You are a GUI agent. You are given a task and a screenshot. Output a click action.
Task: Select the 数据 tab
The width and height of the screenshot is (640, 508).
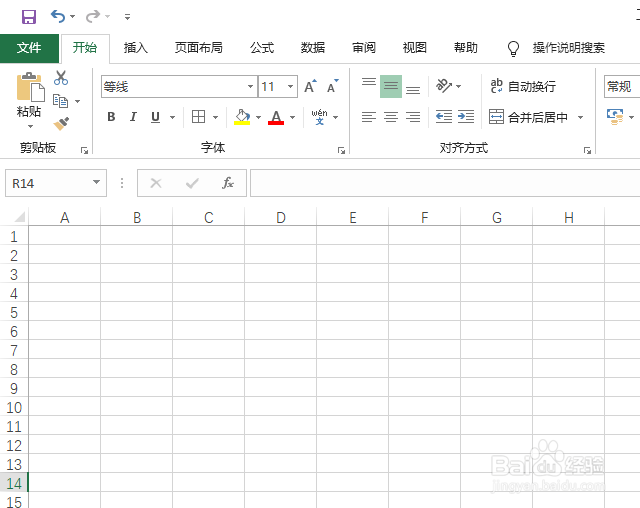(x=313, y=48)
